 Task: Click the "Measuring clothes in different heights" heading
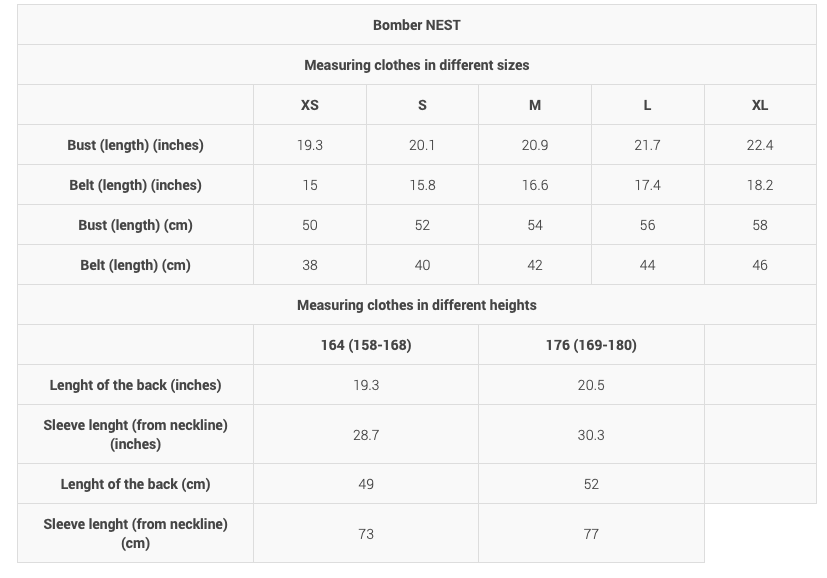coord(416,305)
